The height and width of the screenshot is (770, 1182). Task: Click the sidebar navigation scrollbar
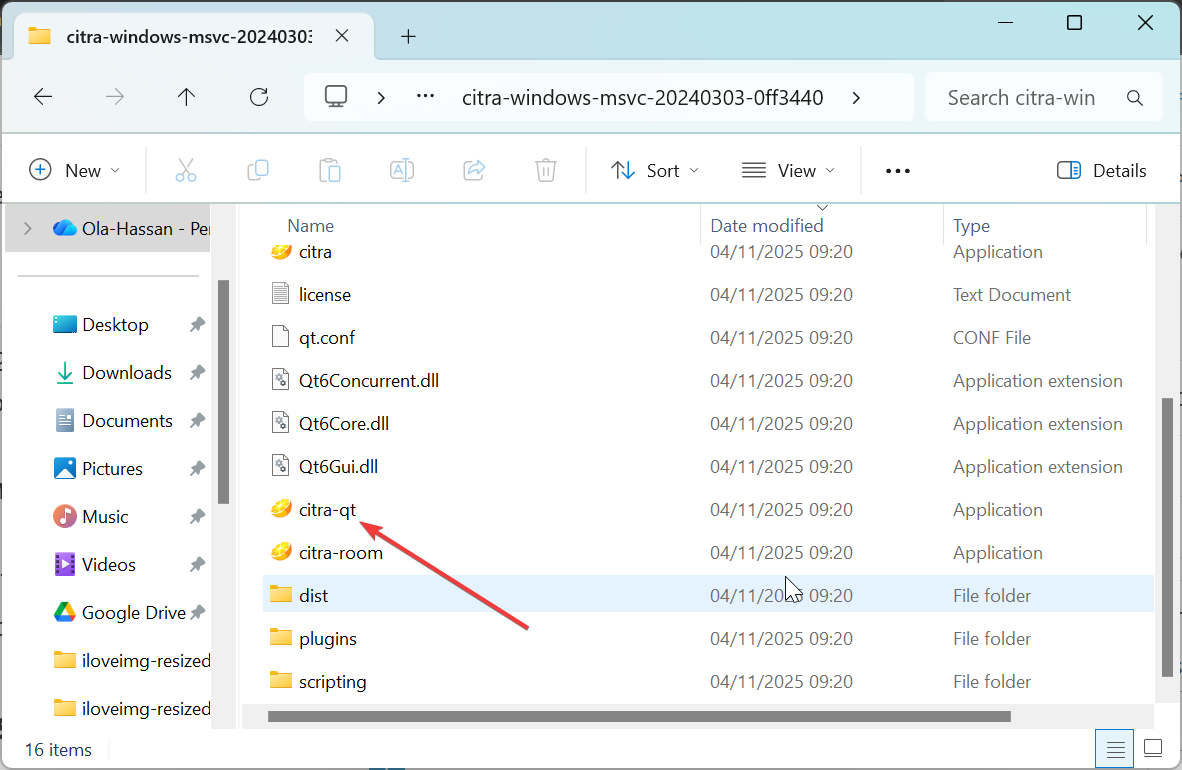[223, 391]
